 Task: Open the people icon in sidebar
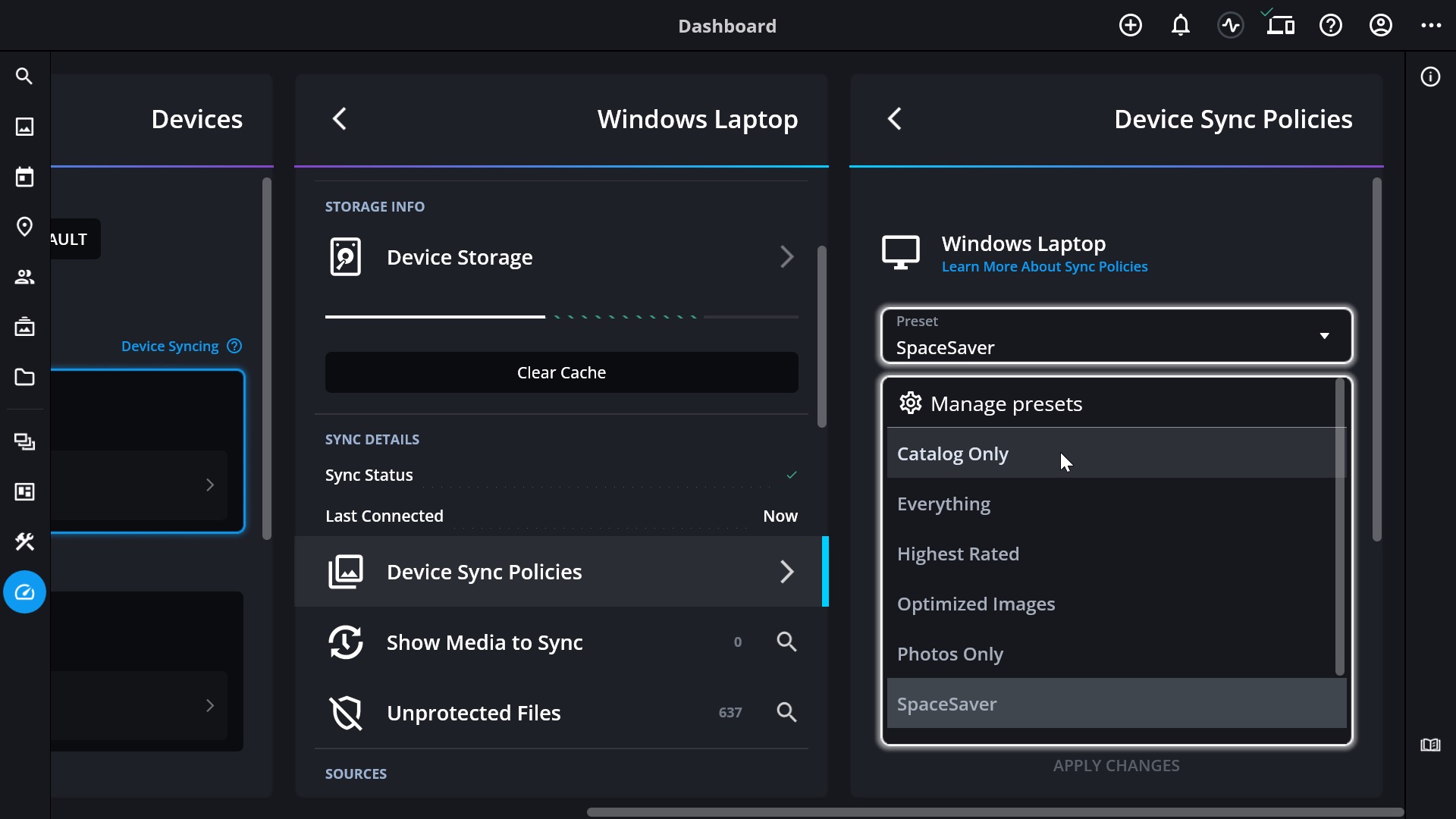pos(24,277)
